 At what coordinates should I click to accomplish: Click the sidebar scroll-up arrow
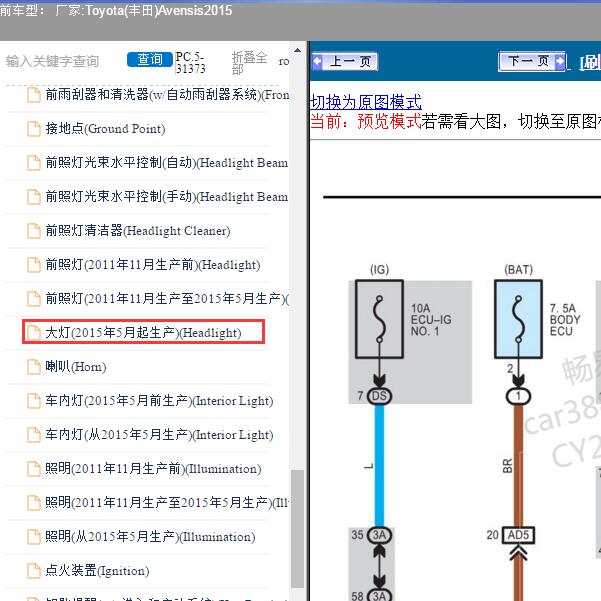coord(297,50)
